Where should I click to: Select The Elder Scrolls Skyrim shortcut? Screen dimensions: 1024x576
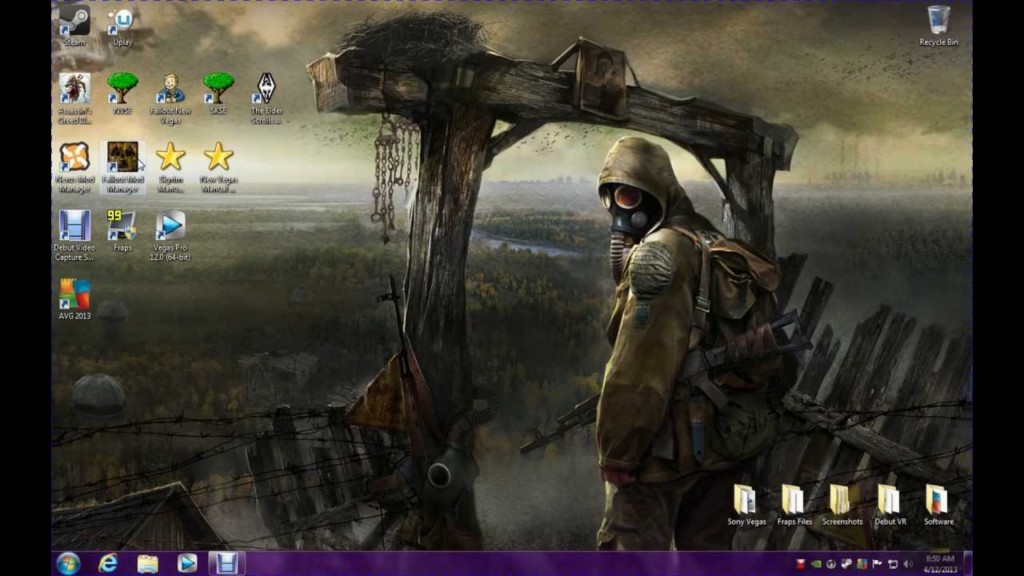coord(266,98)
